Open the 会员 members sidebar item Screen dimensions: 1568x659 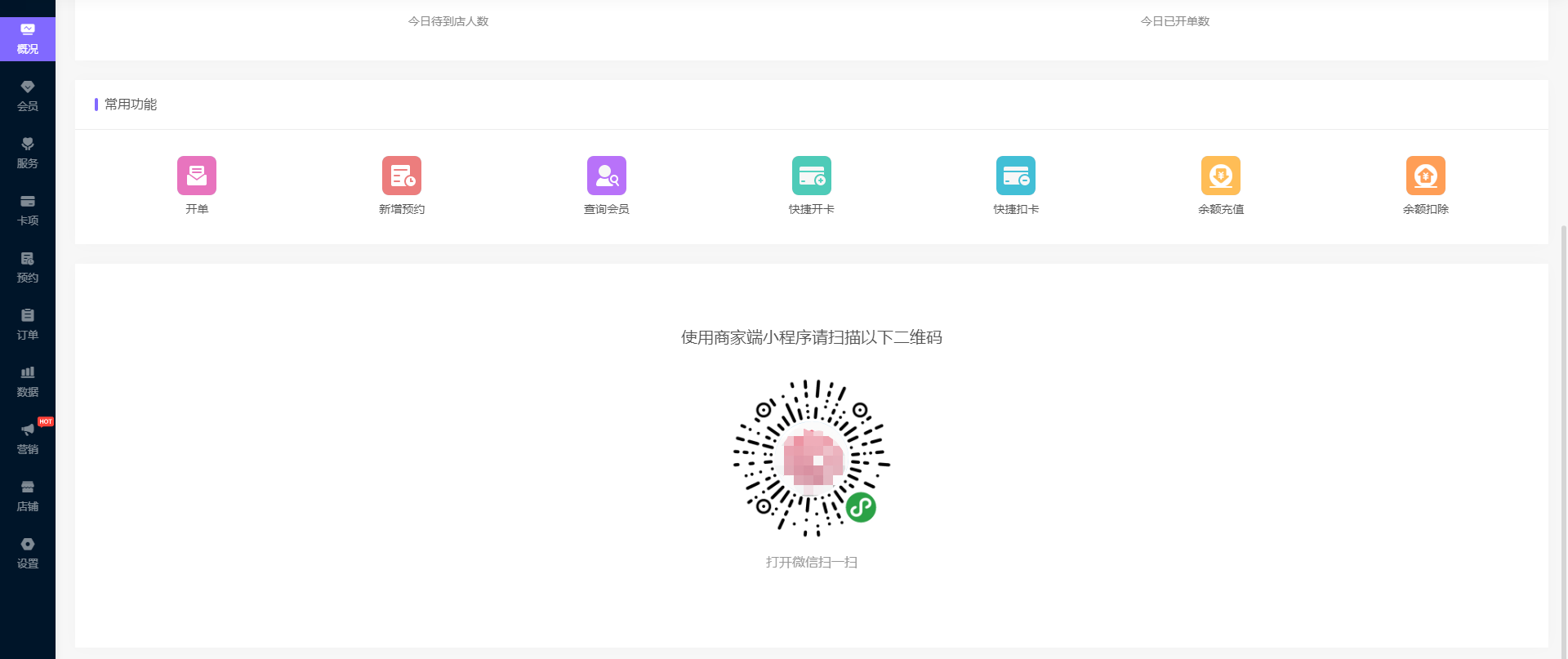coord(28,96)
